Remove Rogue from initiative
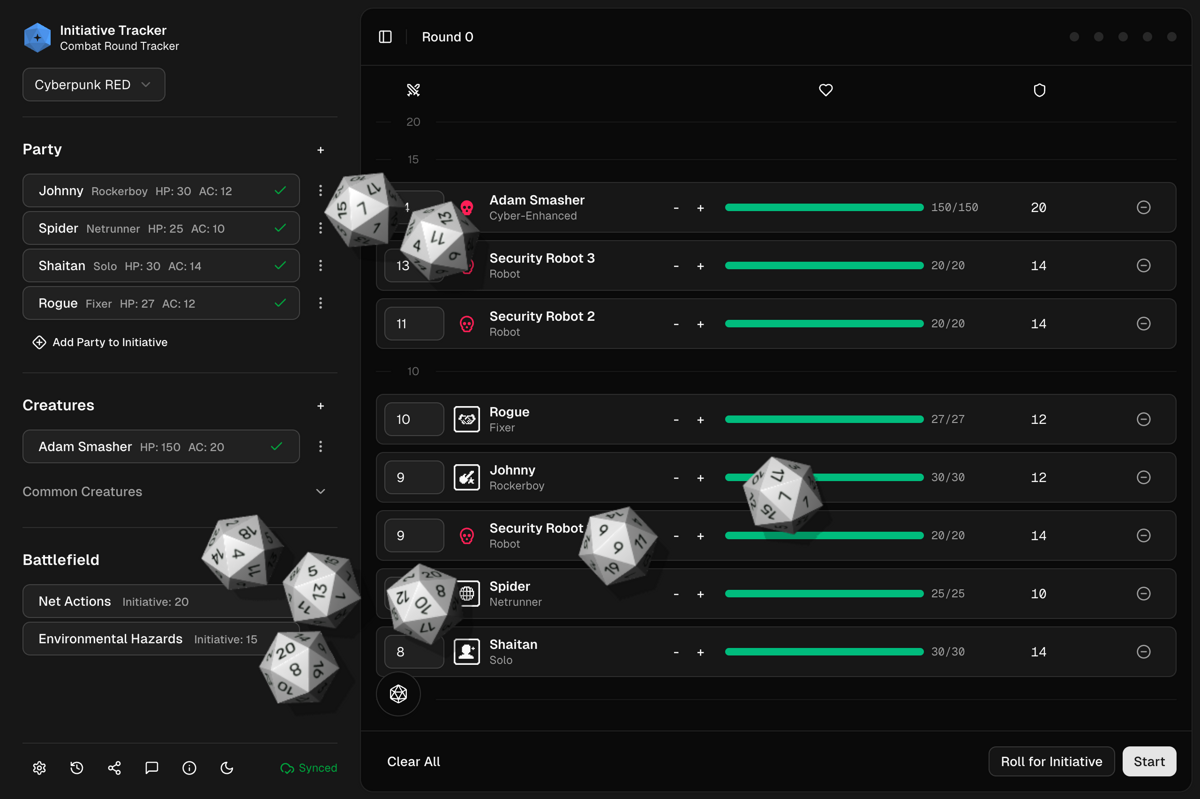This screenshot has width=1200, height=799. point(1144,420)
